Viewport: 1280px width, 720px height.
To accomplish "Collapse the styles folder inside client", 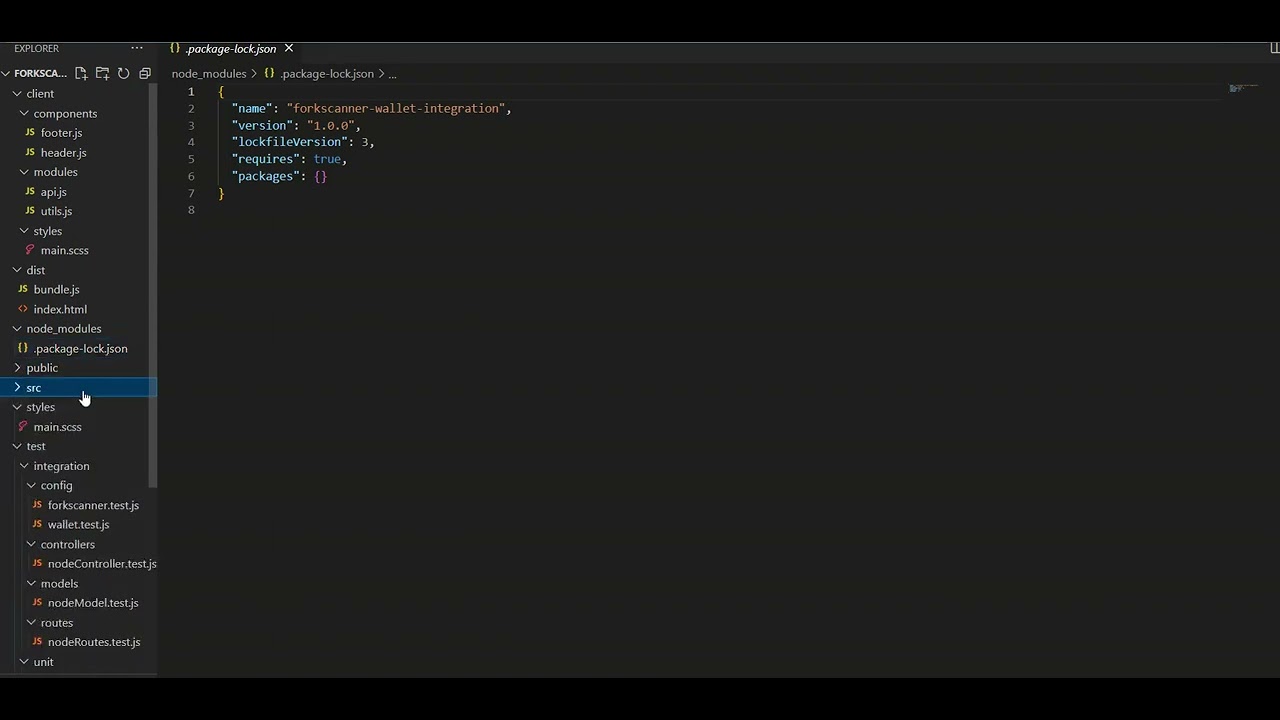I will point(24,231).
